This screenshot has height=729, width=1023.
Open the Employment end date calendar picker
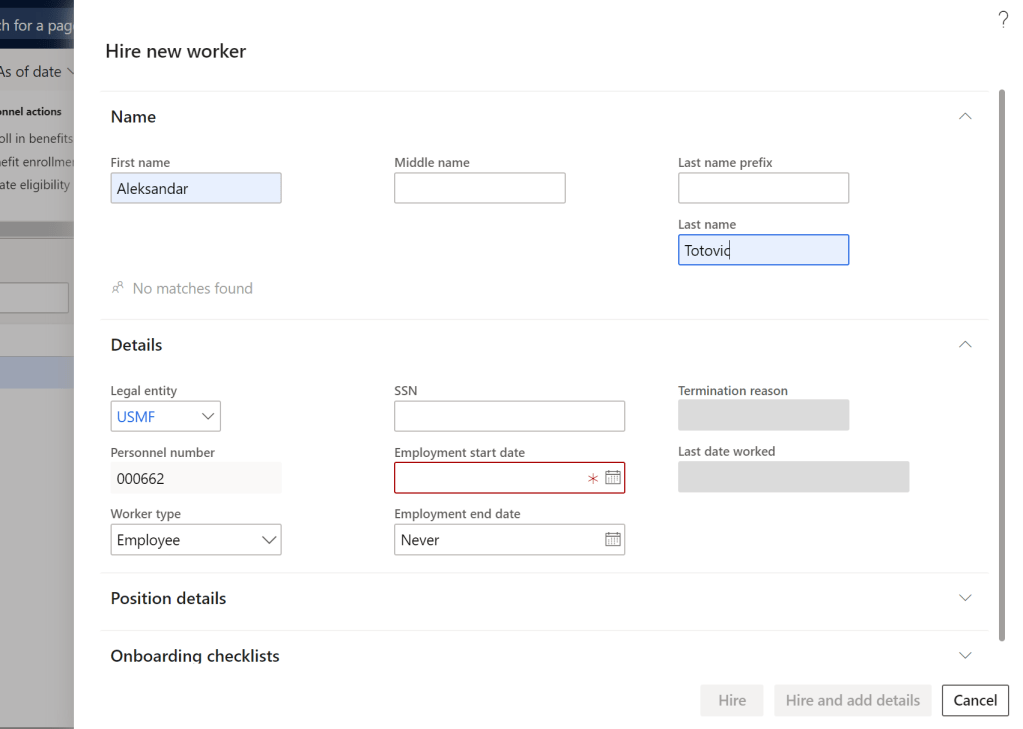[613, 540]
